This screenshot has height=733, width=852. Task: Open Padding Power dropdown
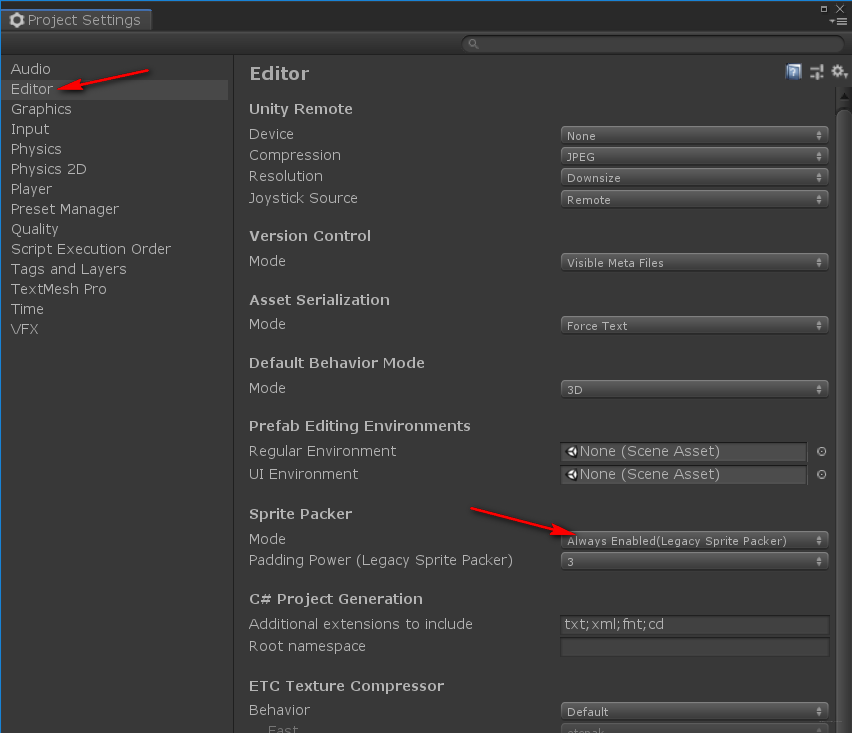point(694,561)
